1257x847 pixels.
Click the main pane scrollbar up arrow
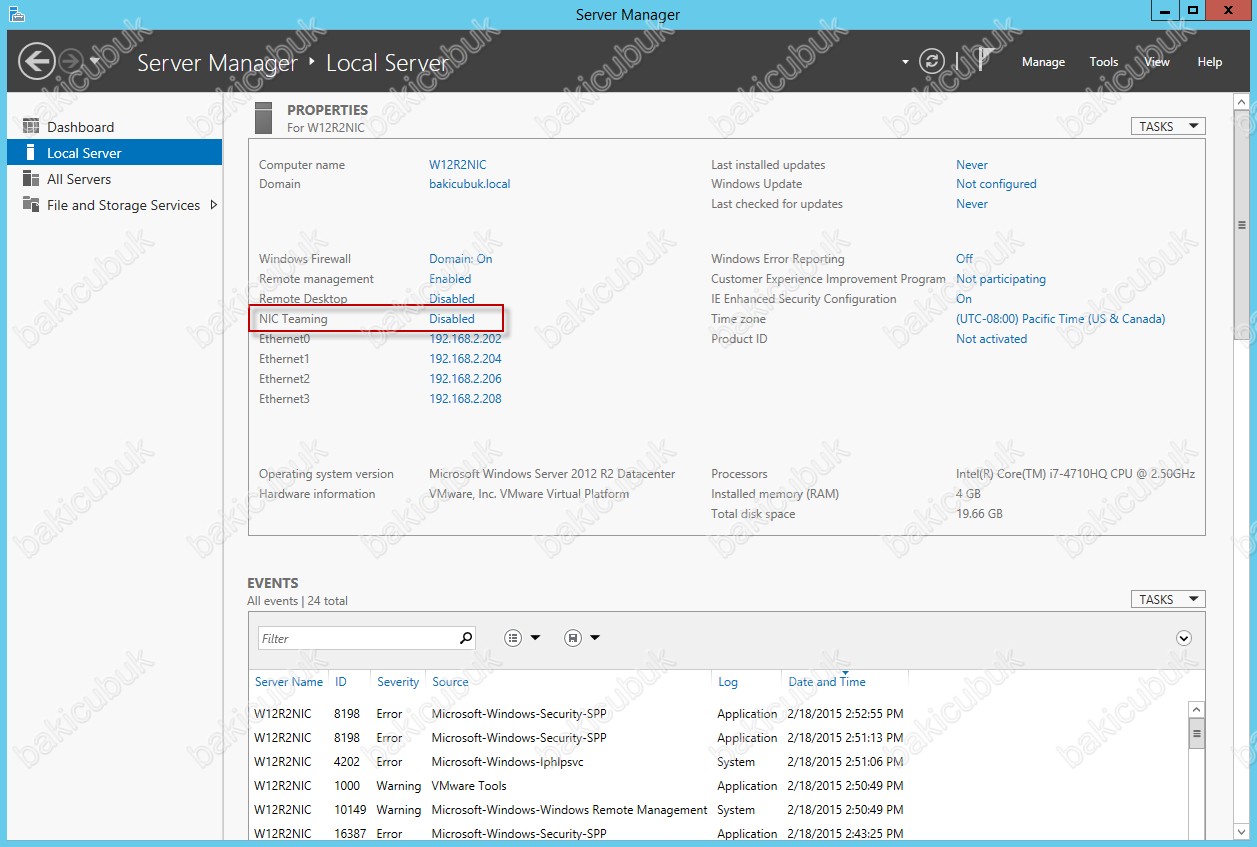point(1241,102)
